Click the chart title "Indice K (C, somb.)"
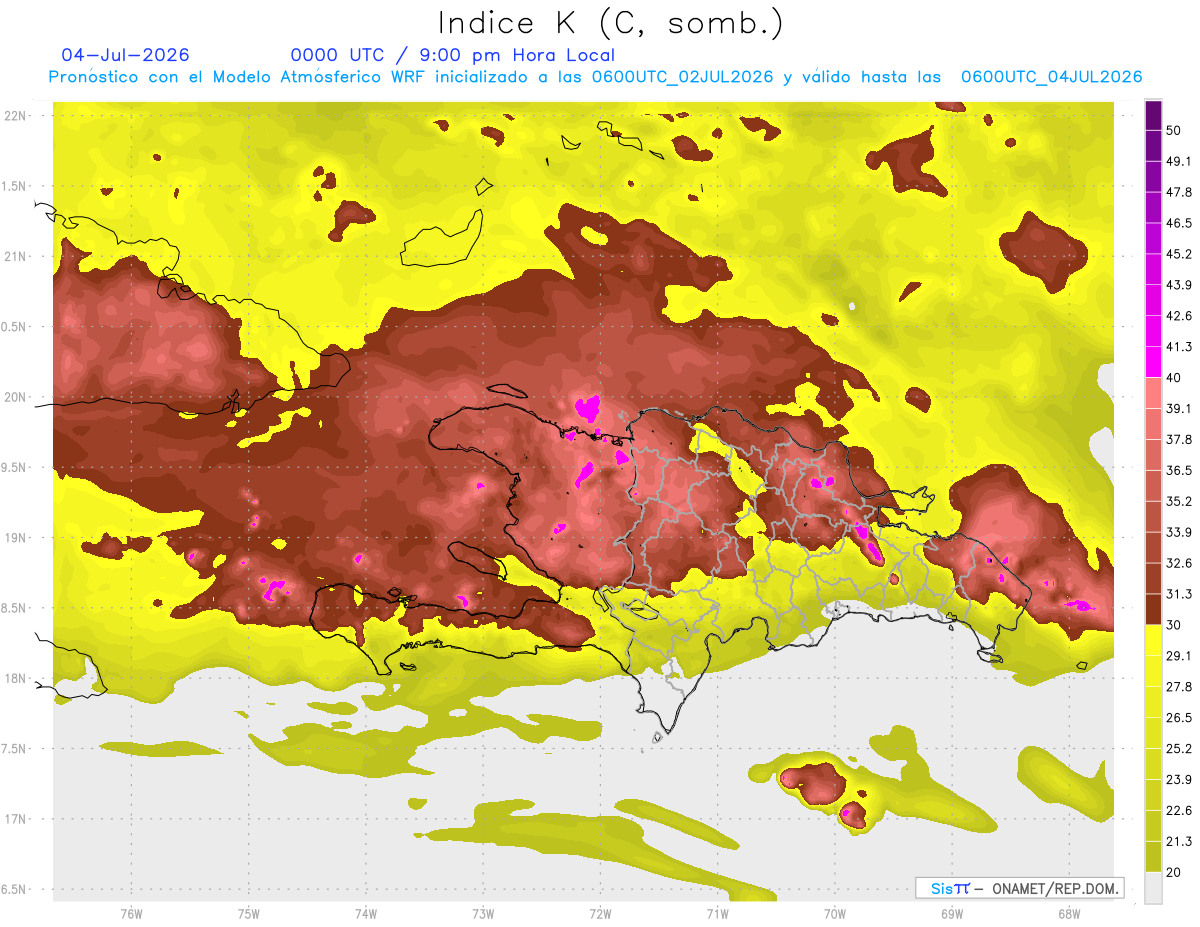The width and height of the screenshot is (1200, 927). tap(611, 24)
